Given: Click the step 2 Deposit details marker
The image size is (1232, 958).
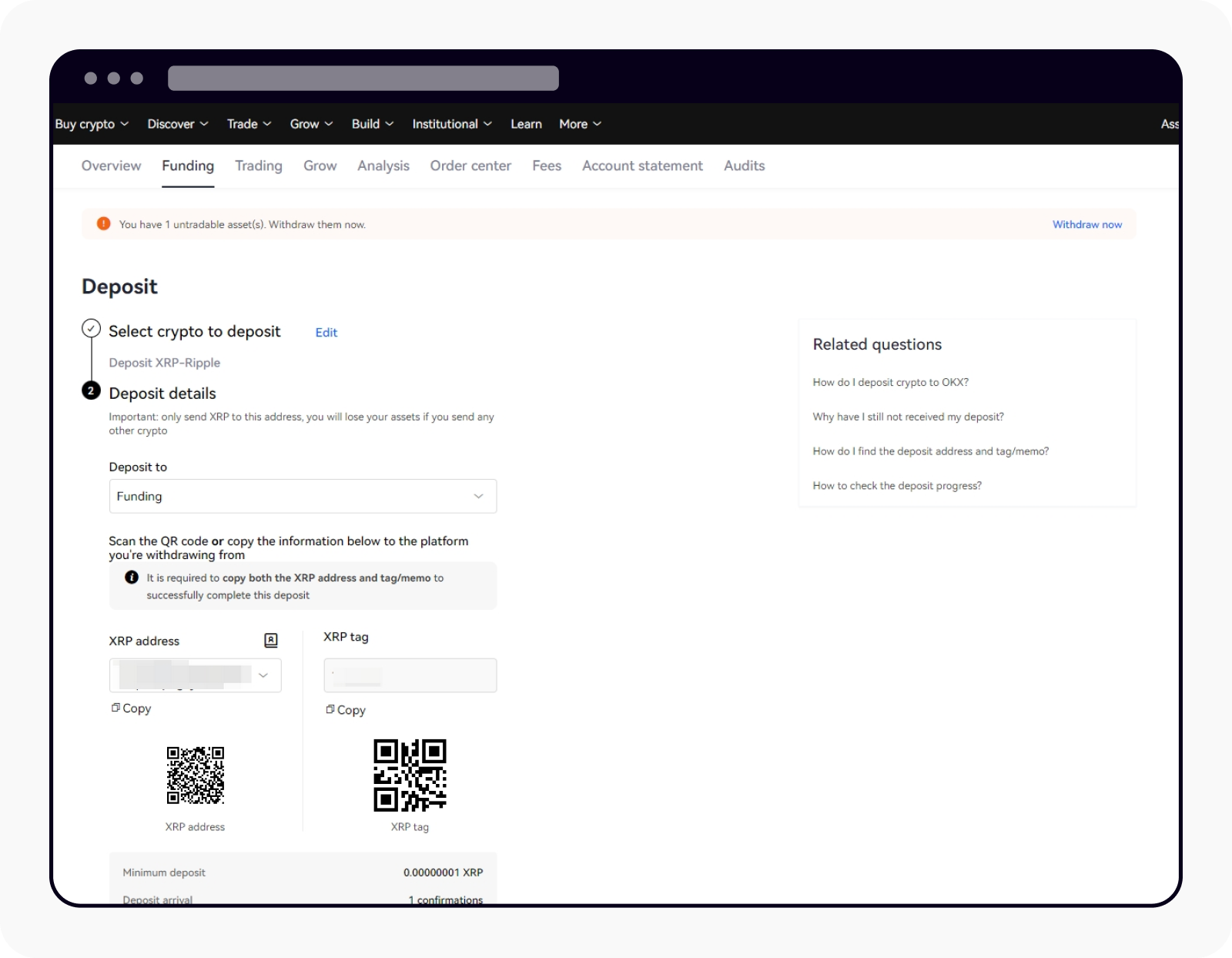Looking at the screenshot, I should [91, 390].
